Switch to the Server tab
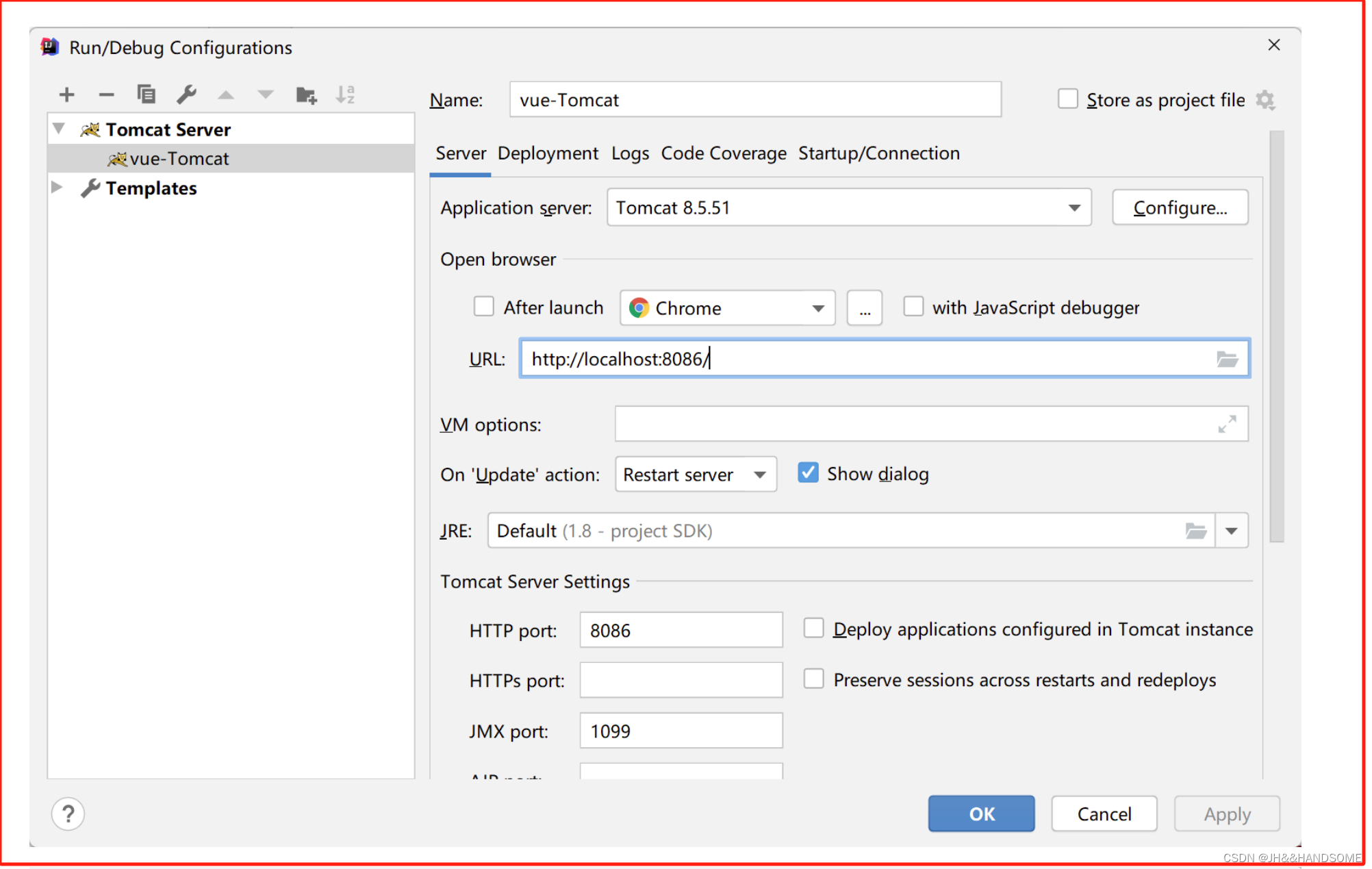1372x869 pixels. tap(461, 153)
